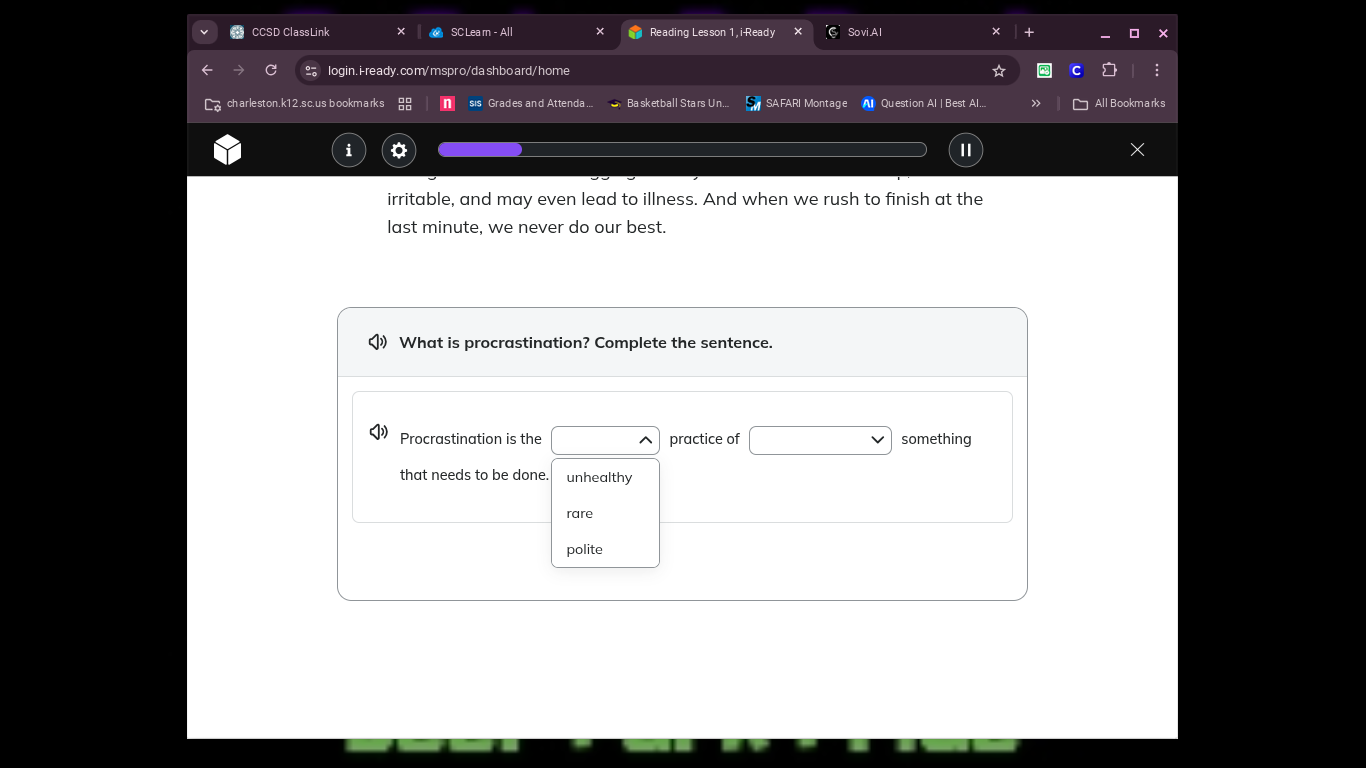
Task: Pause the lesson with pause button
Action: (x=965, y=150)
